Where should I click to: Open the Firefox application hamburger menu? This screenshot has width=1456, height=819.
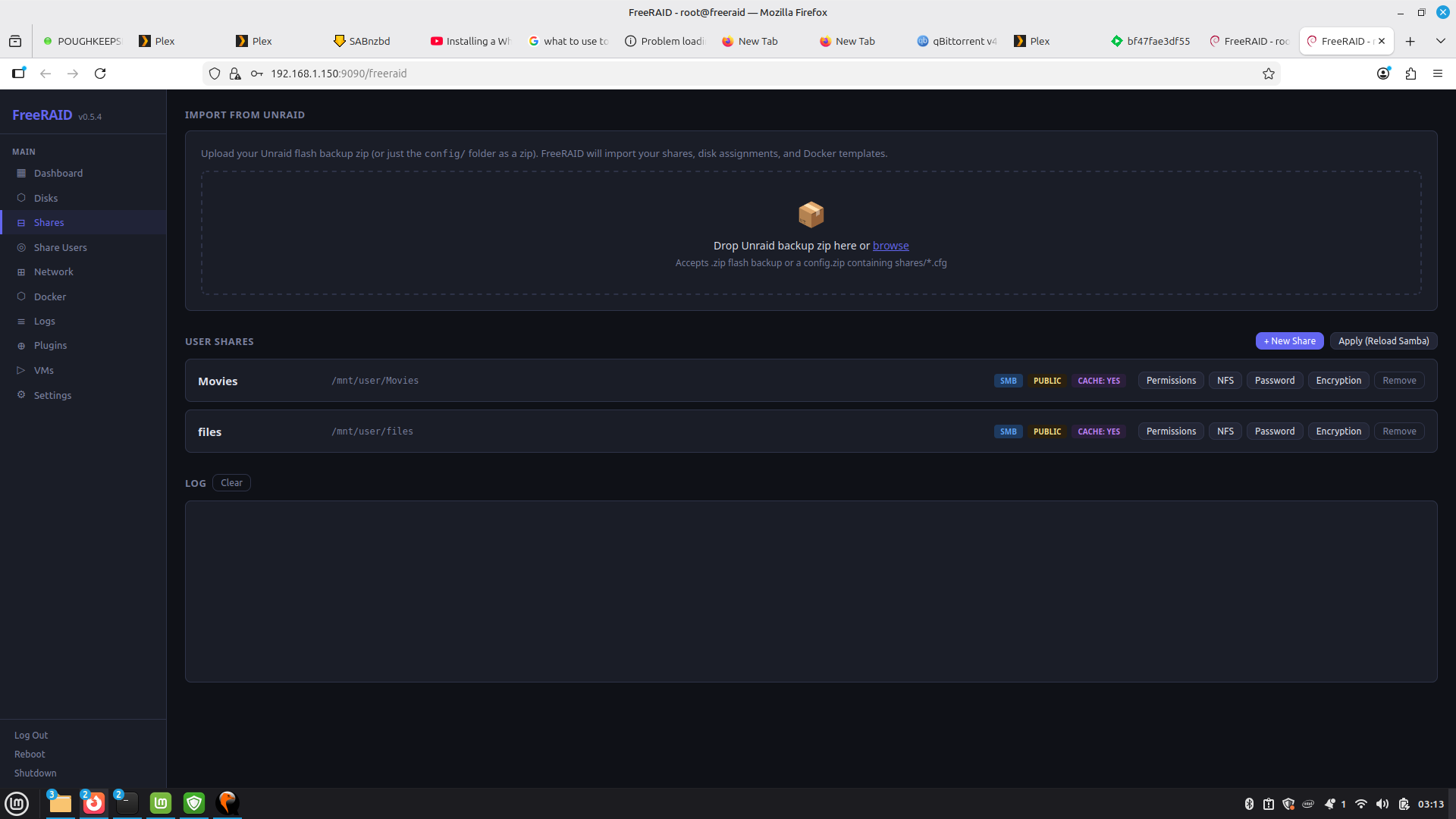click(1437, 74)
